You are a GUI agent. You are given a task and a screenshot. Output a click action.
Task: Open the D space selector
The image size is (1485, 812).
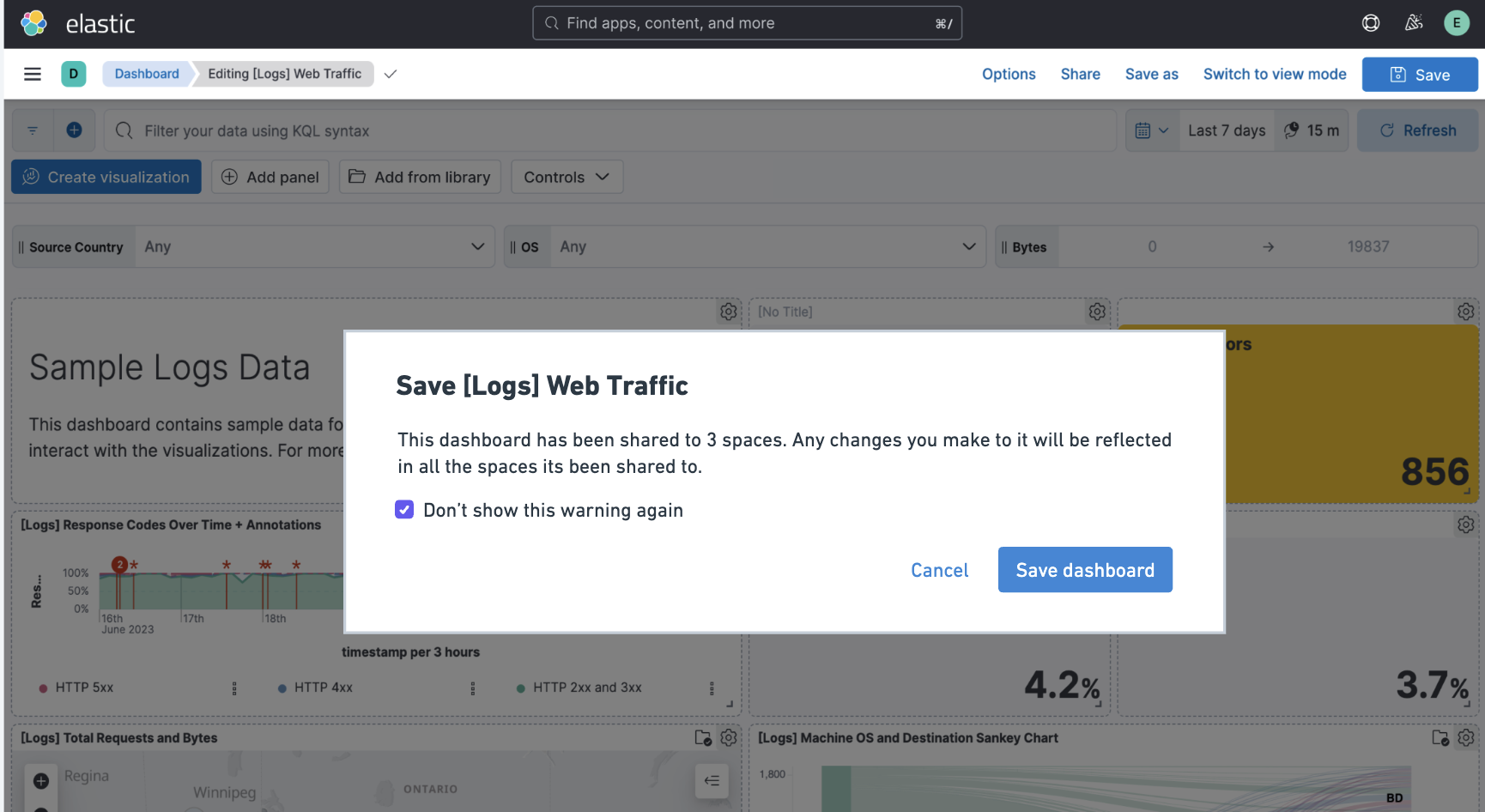click(x=74, y=74)
